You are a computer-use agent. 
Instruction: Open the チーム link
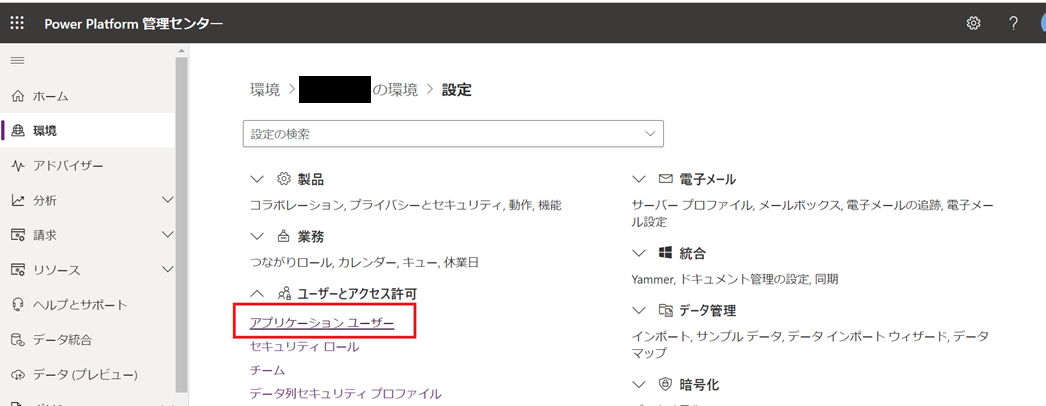(268, 370)
